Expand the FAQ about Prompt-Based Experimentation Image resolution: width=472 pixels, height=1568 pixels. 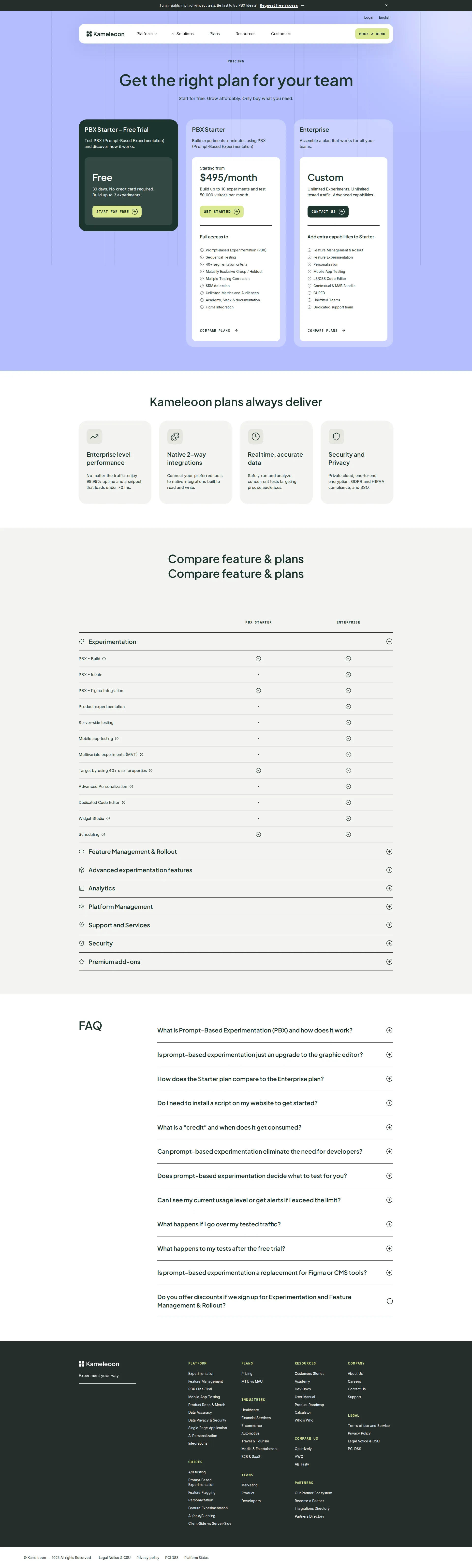click(389, 1030)
